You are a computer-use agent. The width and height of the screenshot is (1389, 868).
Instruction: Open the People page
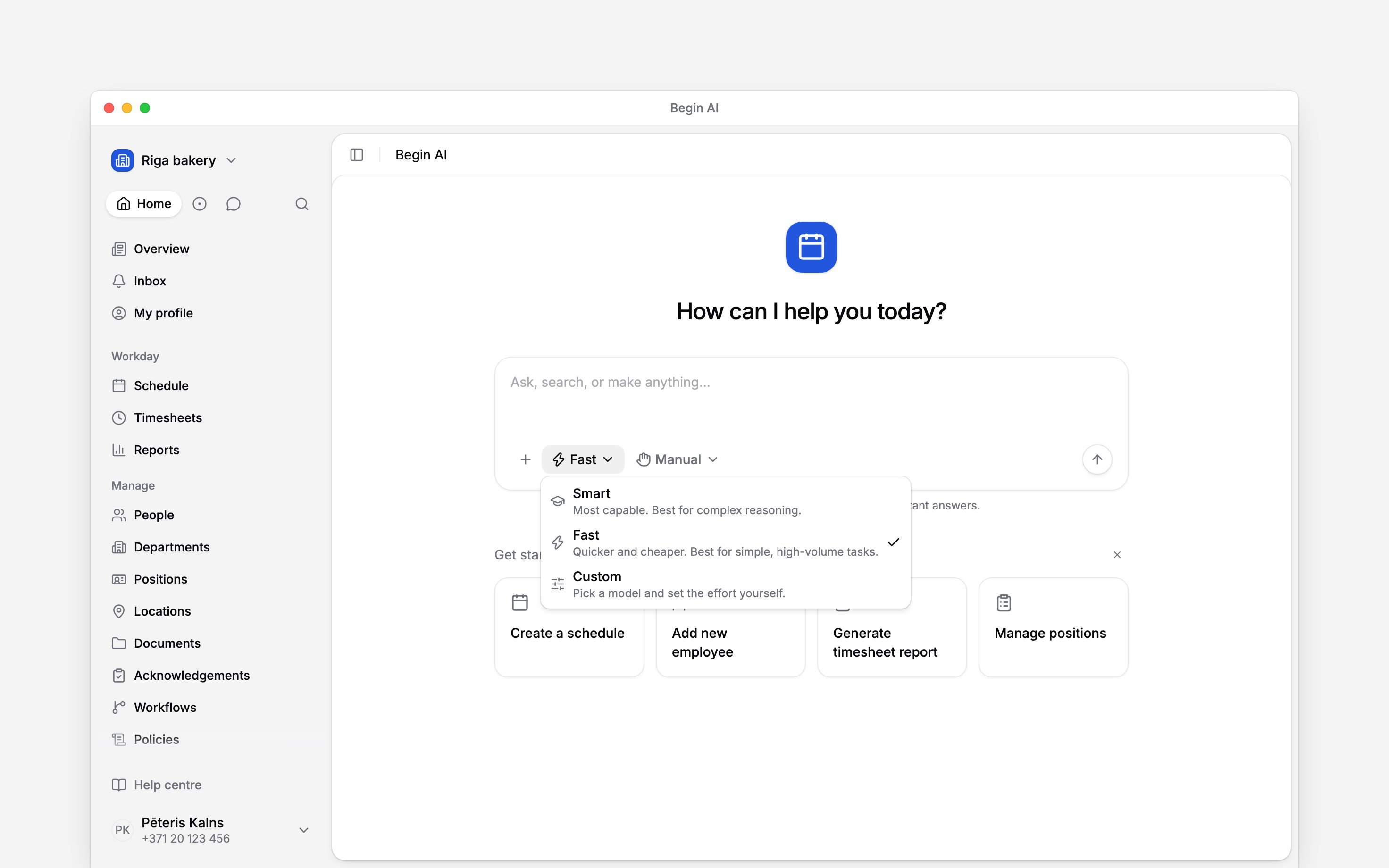click(210, 515)
